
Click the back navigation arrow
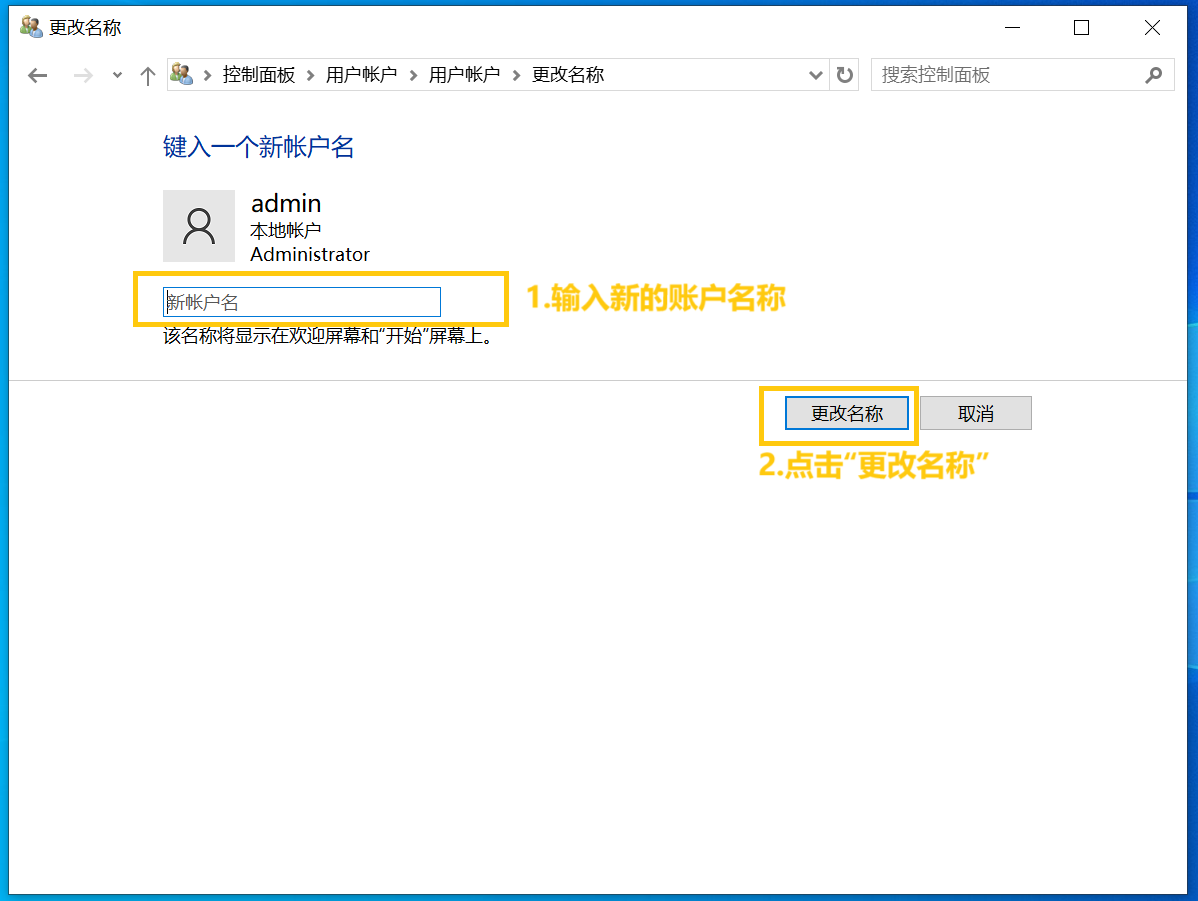tap(37, 74)
